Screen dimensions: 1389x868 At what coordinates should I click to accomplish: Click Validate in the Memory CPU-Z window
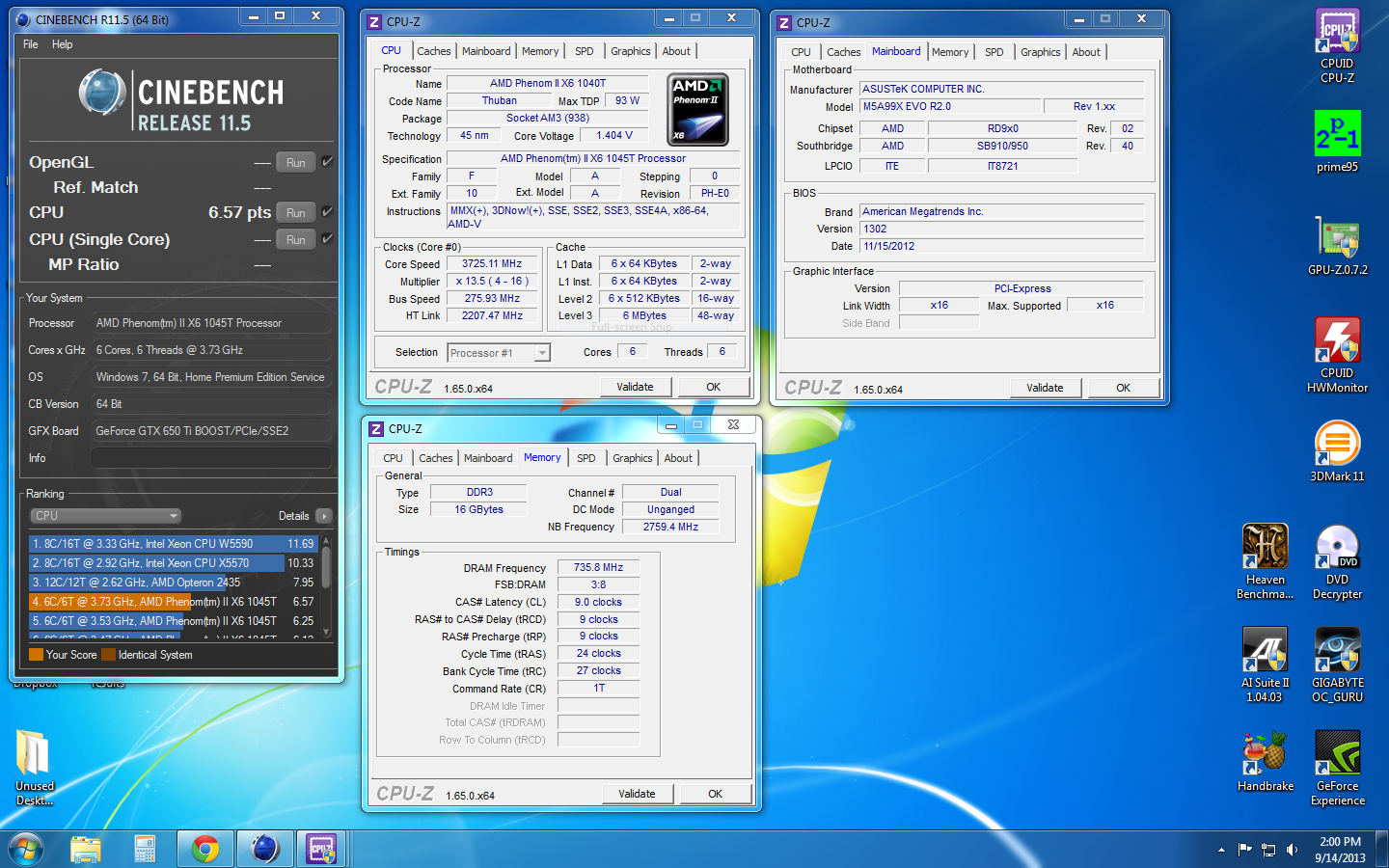(x=637, y=794)
